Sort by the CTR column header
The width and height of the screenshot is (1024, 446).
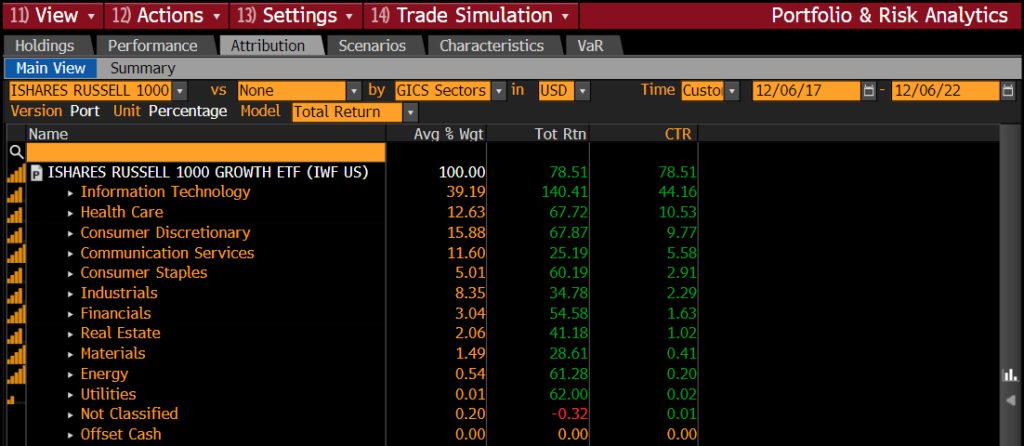click(x=644, y=134)
